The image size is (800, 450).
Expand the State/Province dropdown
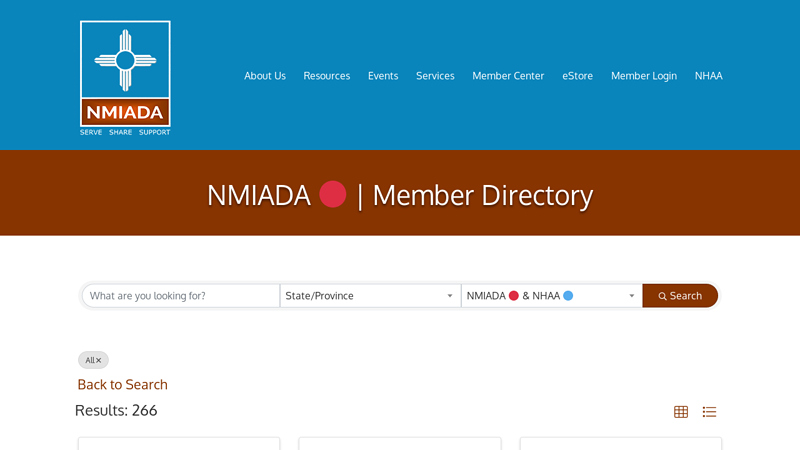click(x=370, y=296)
